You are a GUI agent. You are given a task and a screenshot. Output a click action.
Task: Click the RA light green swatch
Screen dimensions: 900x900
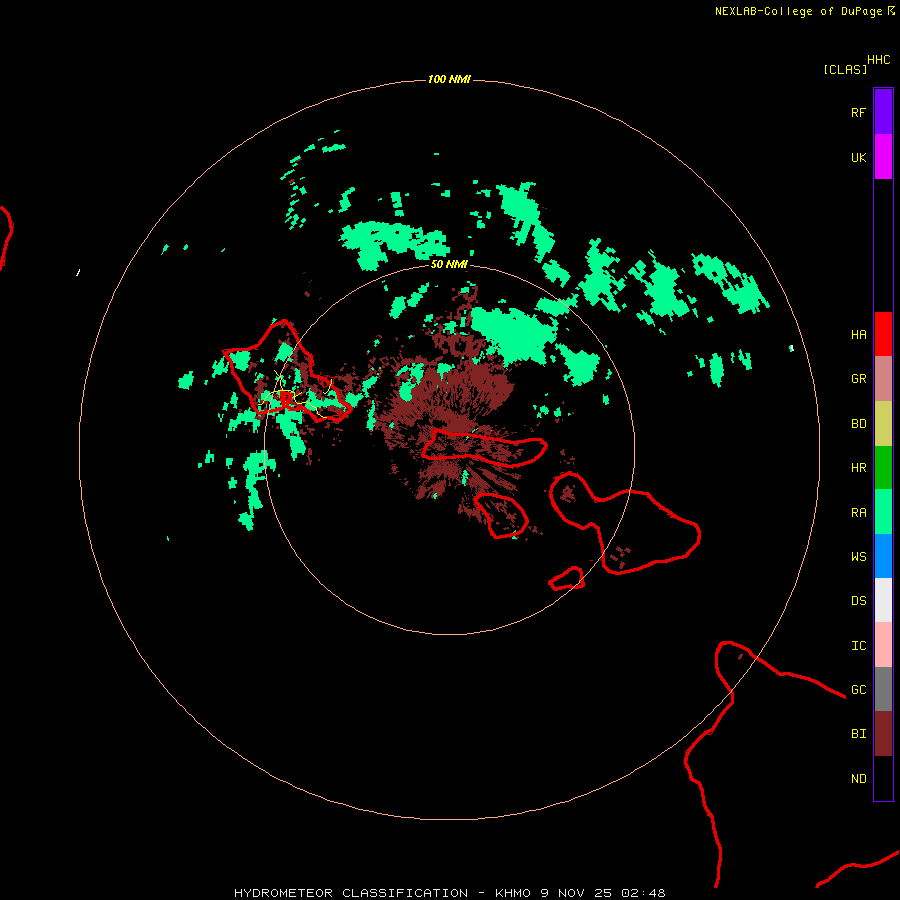tap(883, 512)
